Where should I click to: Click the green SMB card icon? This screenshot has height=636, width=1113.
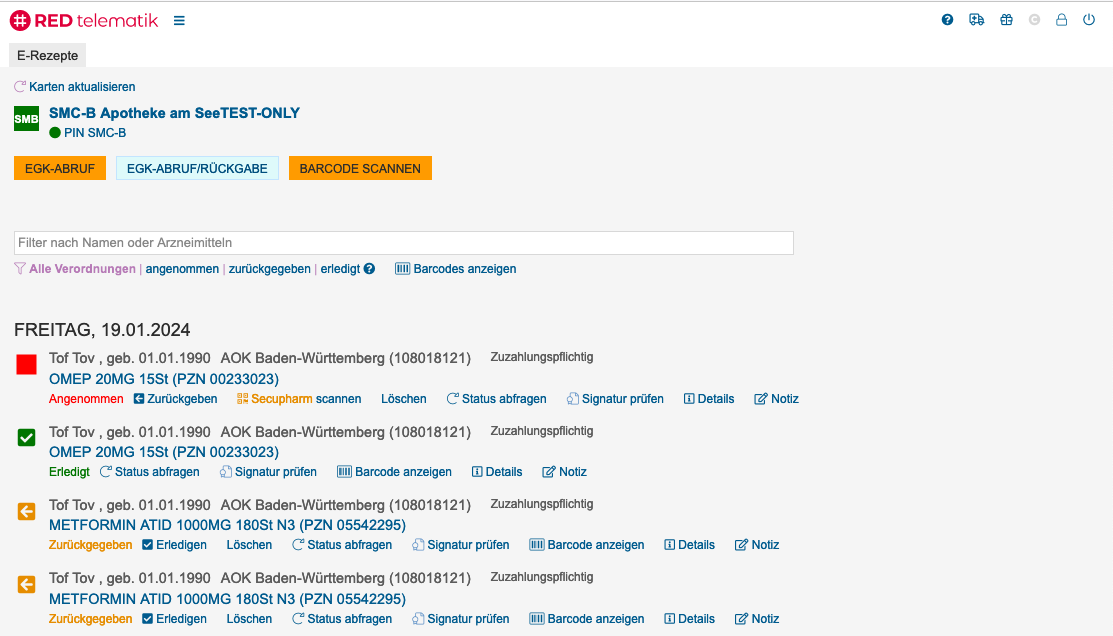click(x=26, y=119)
